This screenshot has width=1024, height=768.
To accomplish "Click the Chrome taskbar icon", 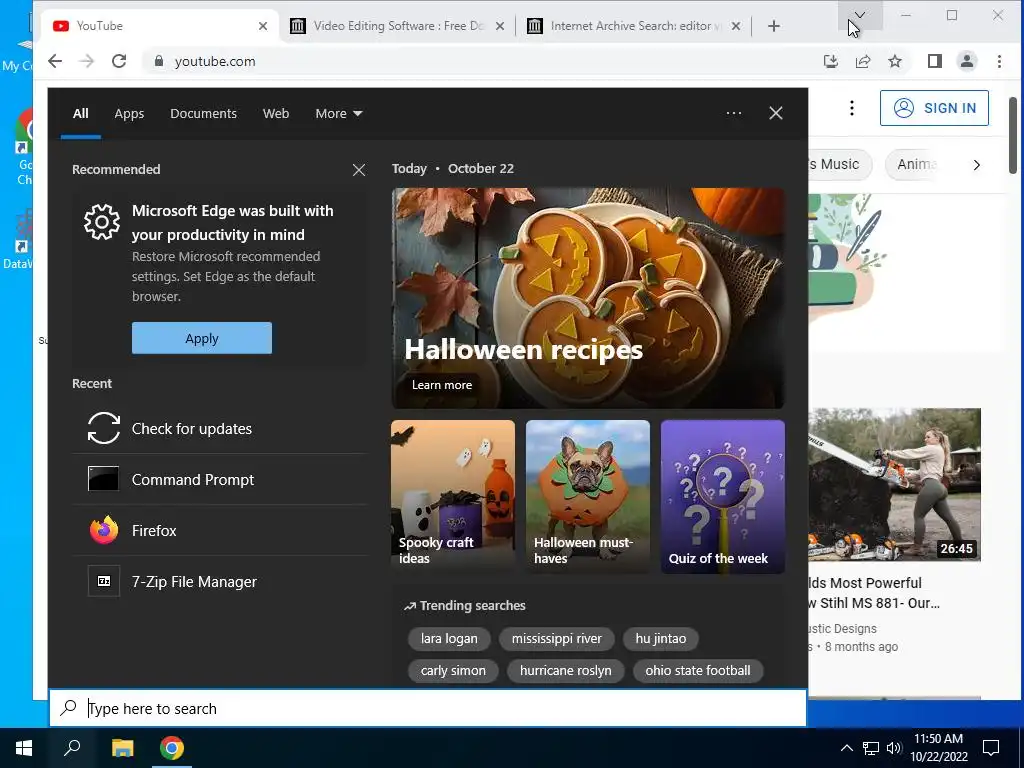I will 172,748.
